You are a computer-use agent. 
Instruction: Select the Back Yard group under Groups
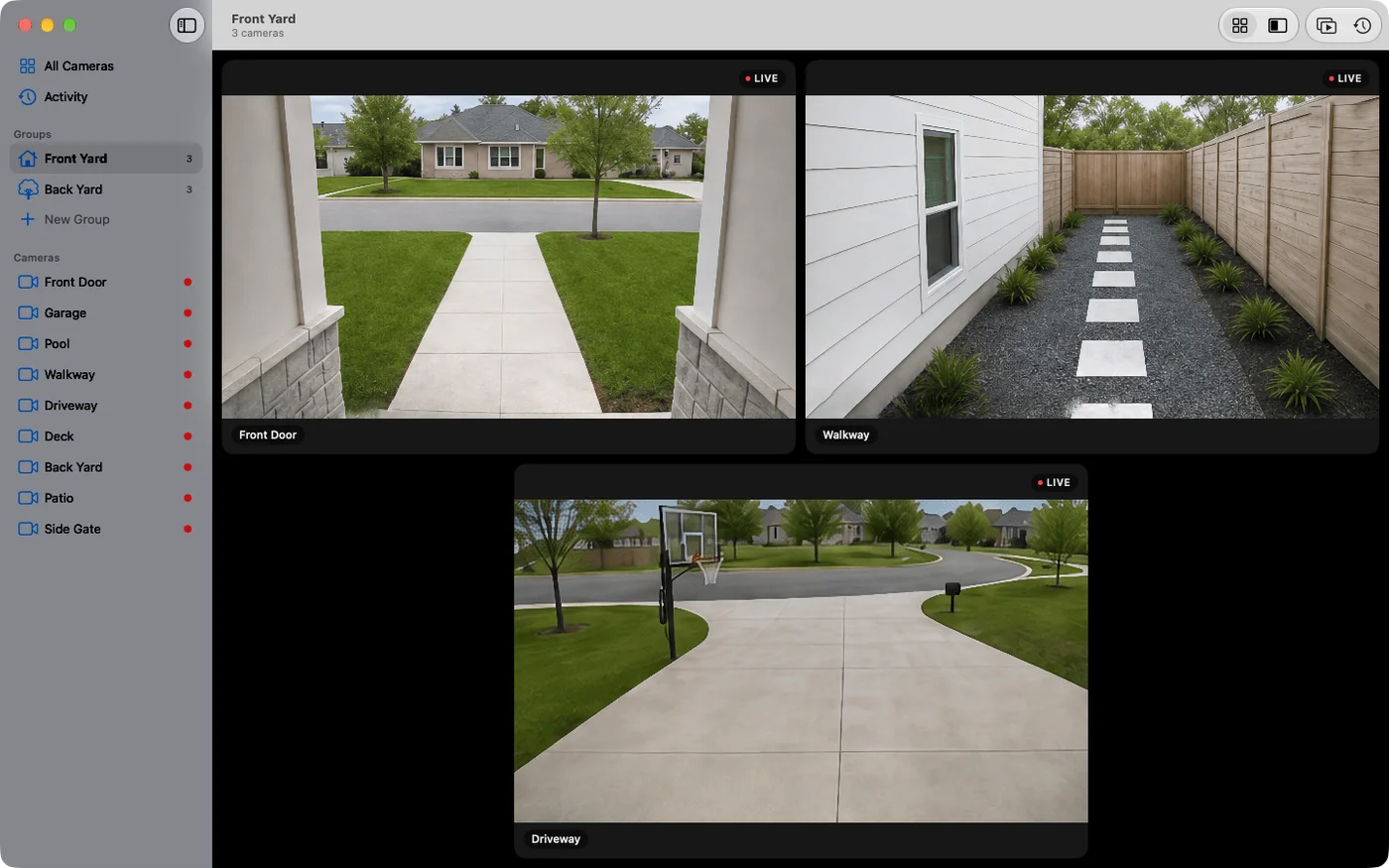click(106, 188)
